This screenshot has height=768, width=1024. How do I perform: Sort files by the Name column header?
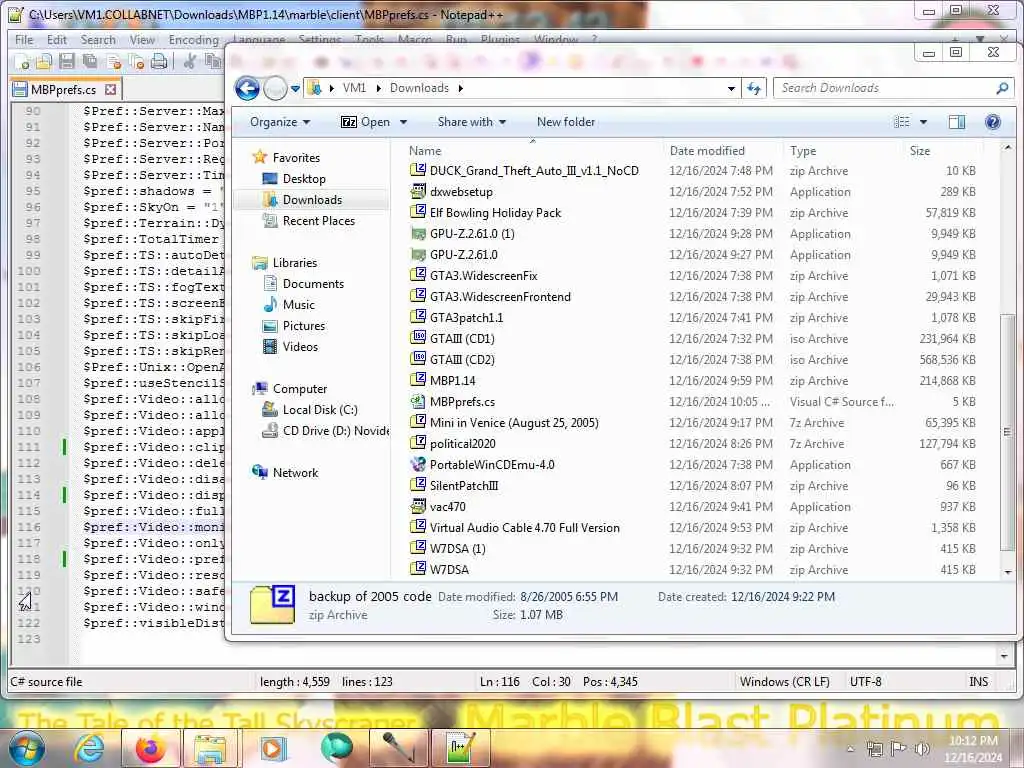click(x=425, y=151)
